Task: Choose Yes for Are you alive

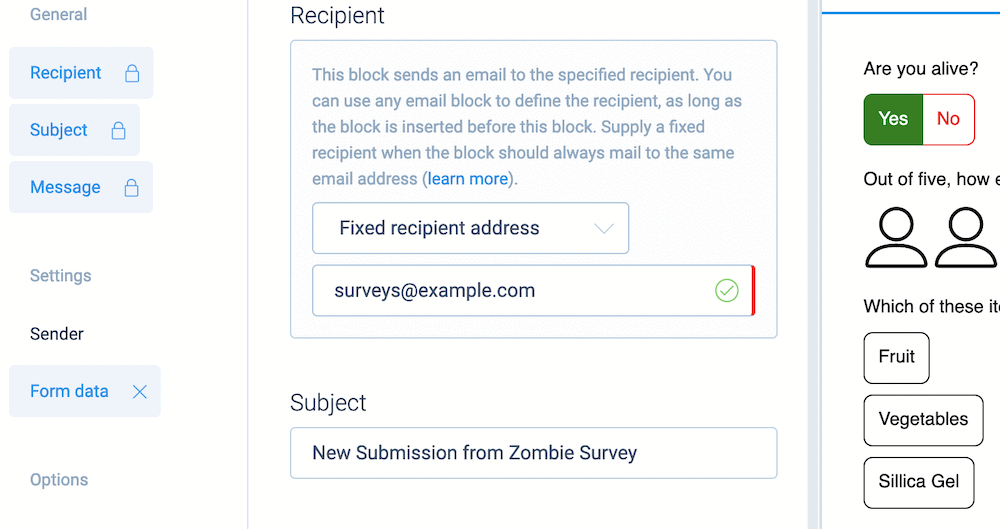Action: [893, 119]
